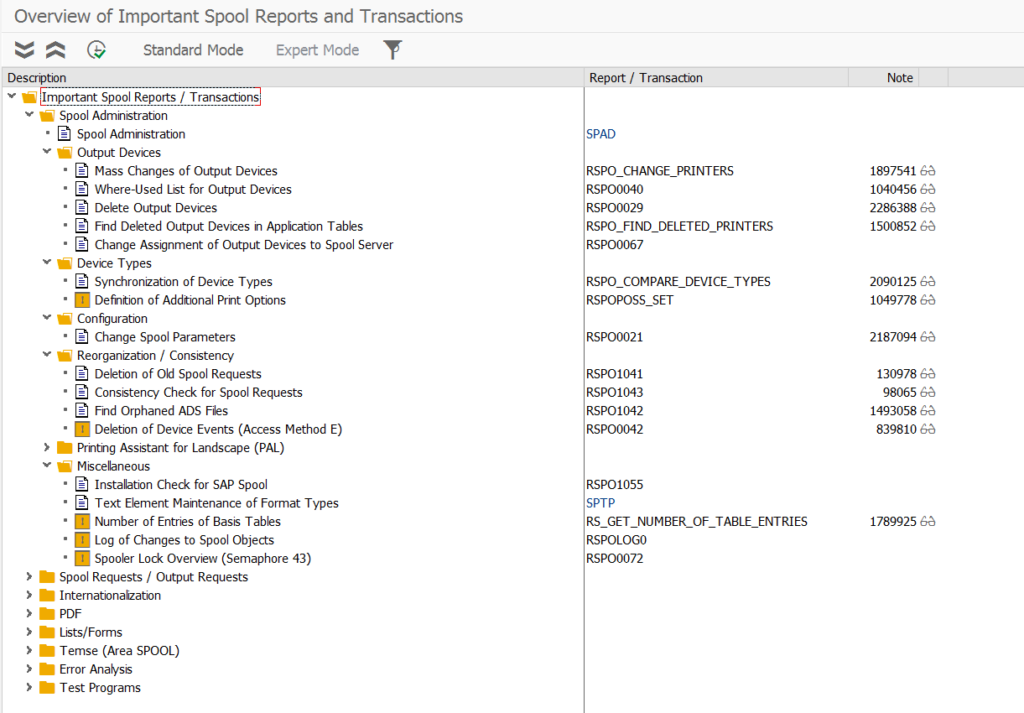Open the SPAD transaction link
Screen dimensions: 1024x713
[x=601, y=134]
